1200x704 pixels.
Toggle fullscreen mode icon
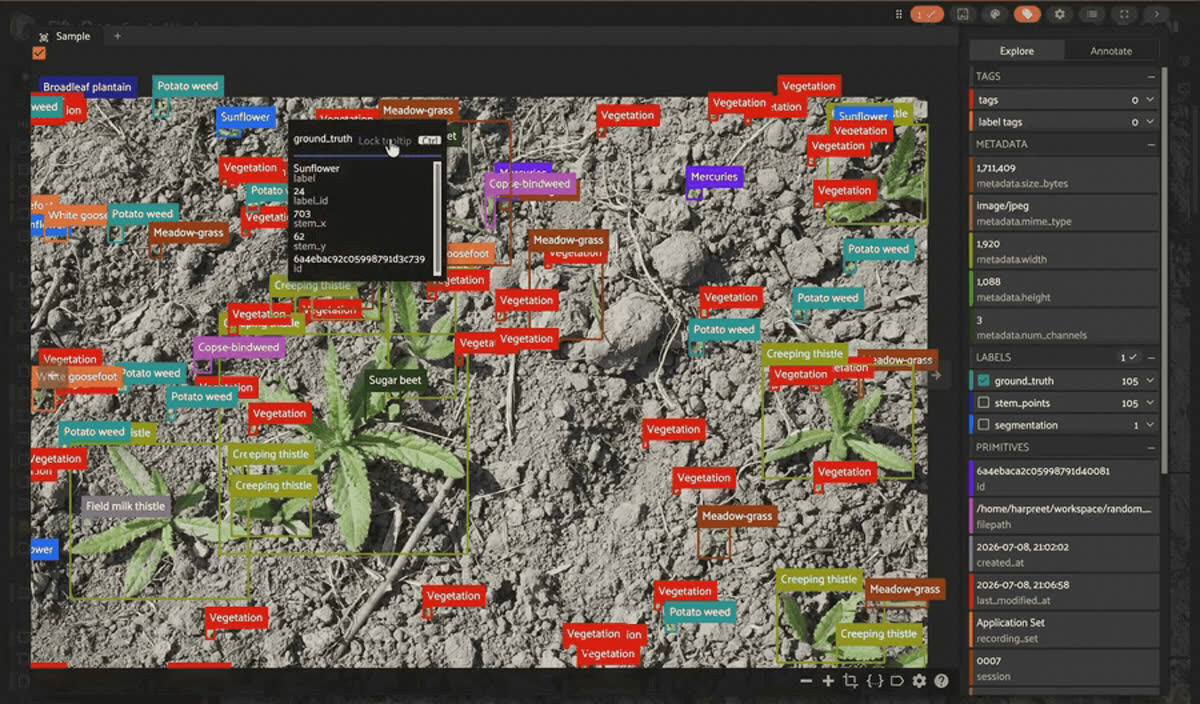[x=1126, y=14]
